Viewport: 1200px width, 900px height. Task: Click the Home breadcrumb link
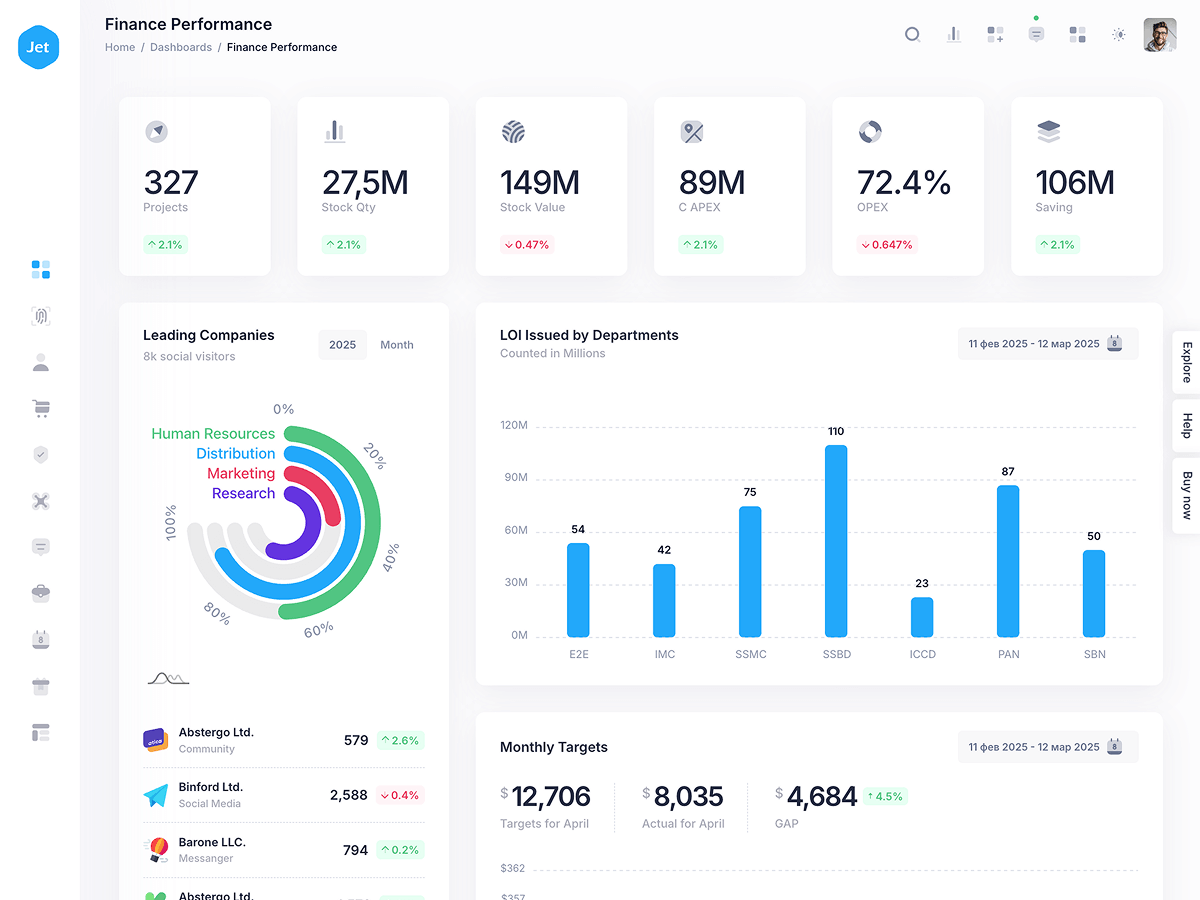pos(120,47)
